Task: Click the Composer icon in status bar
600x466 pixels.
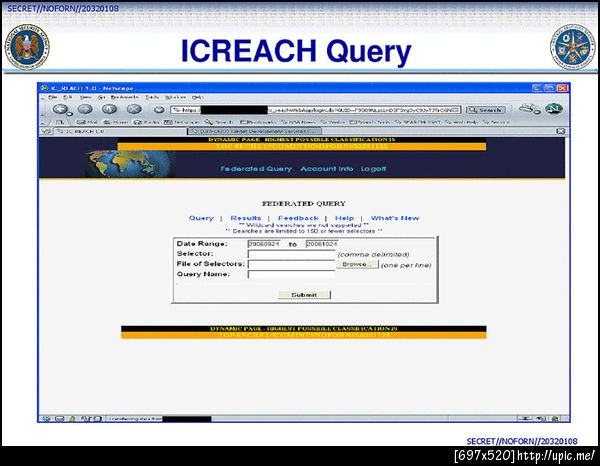Action: tap(85, 419)
